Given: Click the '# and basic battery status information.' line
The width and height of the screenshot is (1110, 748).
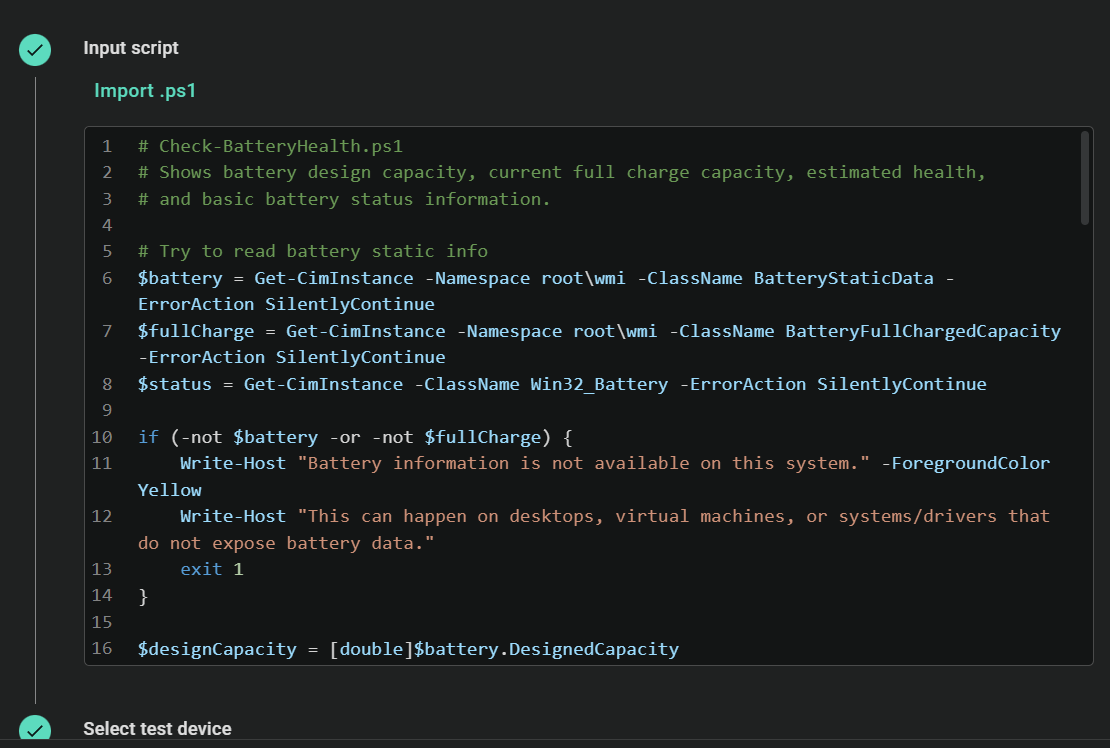Looking at the screenshot, I should coord(344,200).
